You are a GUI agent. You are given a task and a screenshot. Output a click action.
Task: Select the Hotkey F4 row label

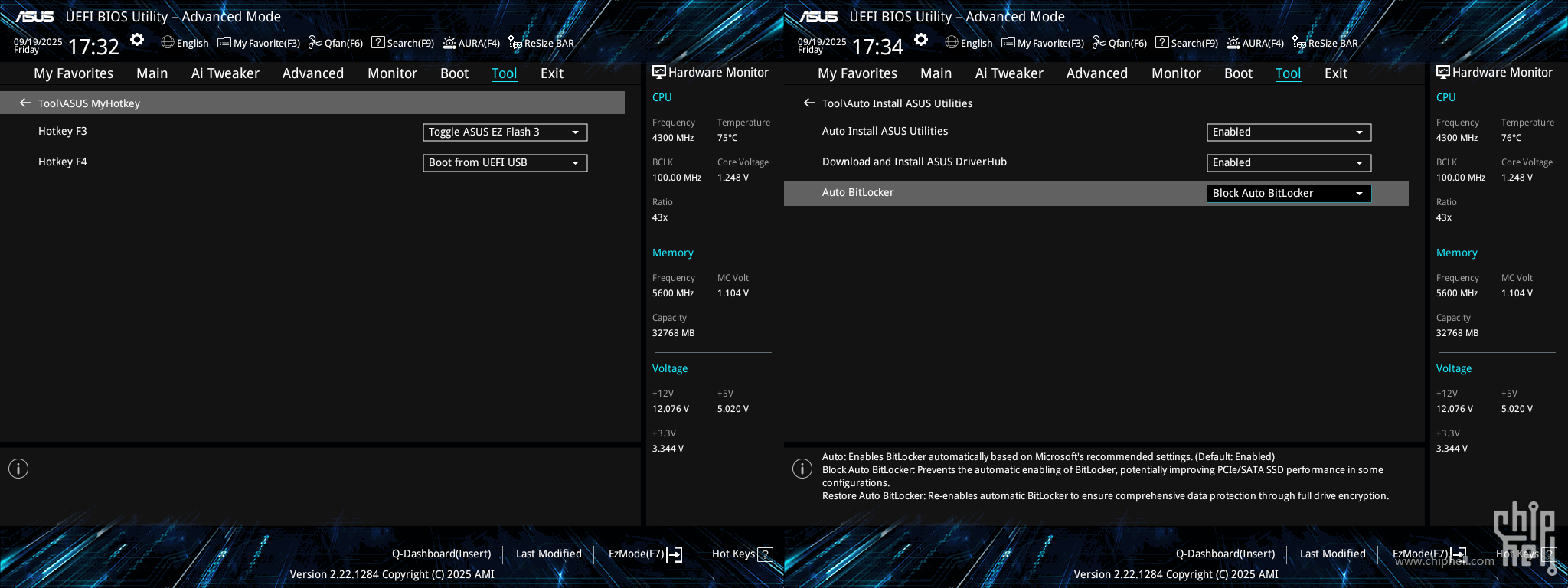tap(63, 162)
